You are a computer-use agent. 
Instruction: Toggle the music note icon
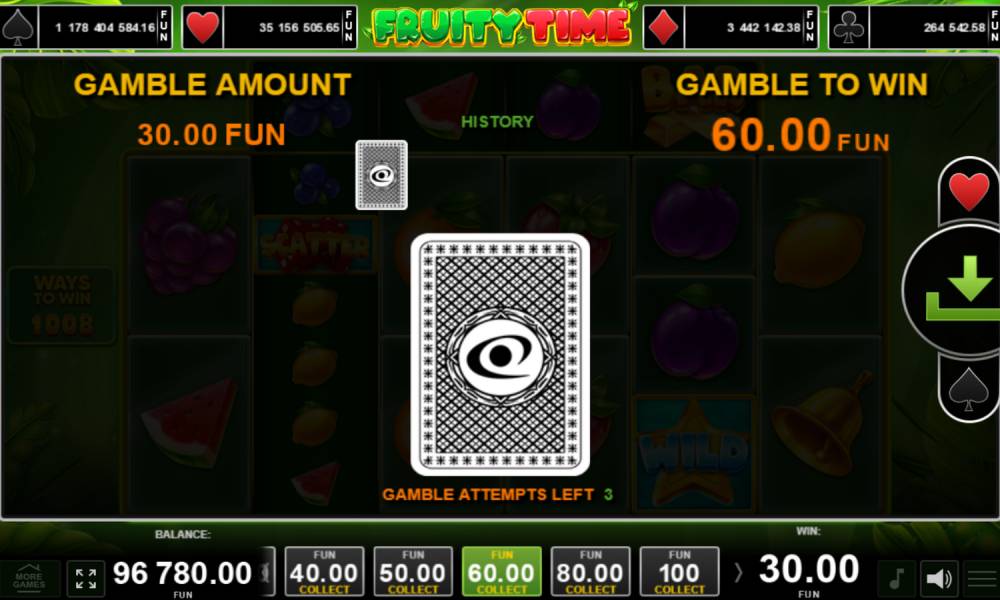pyautogui.click(x=897, y=578)
